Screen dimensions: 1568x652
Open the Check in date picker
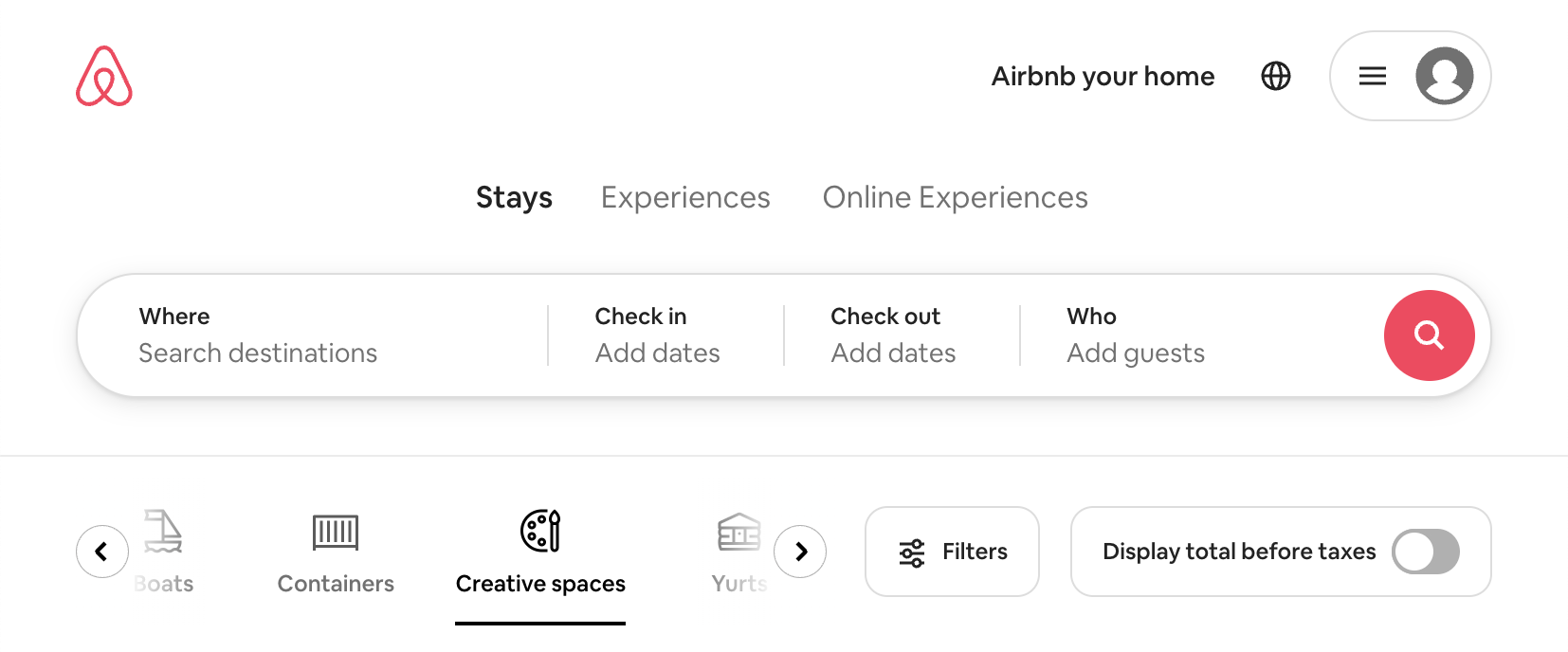click(665, 335)
